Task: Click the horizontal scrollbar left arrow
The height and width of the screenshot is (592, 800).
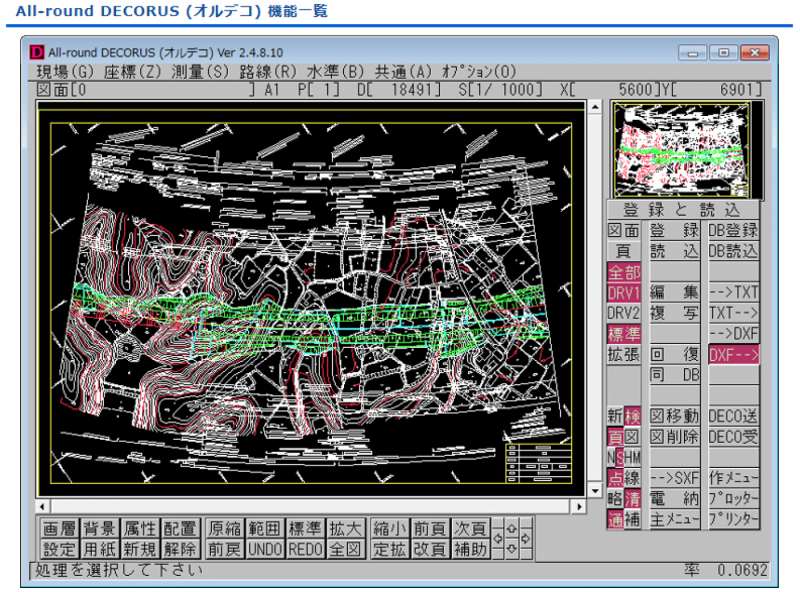Action: pos(44,505)
